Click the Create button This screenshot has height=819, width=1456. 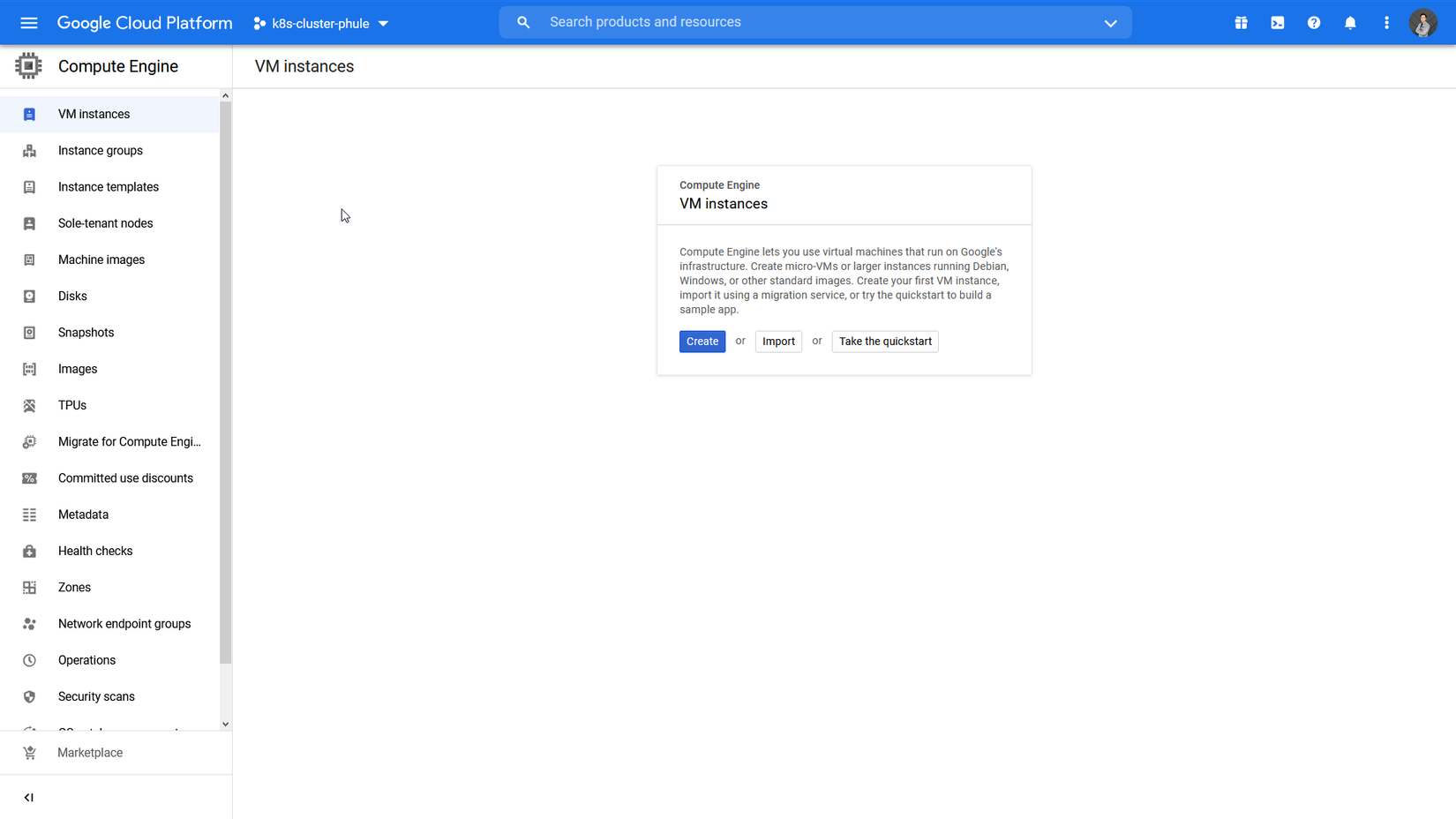tap(702, 342)
